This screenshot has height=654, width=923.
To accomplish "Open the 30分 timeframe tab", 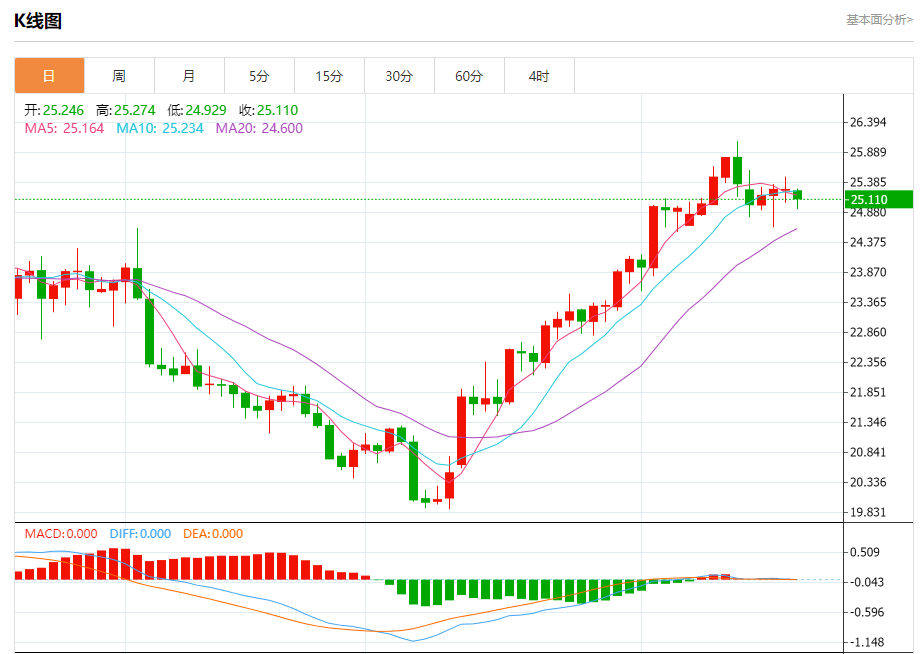I will (x=399, y=76).
